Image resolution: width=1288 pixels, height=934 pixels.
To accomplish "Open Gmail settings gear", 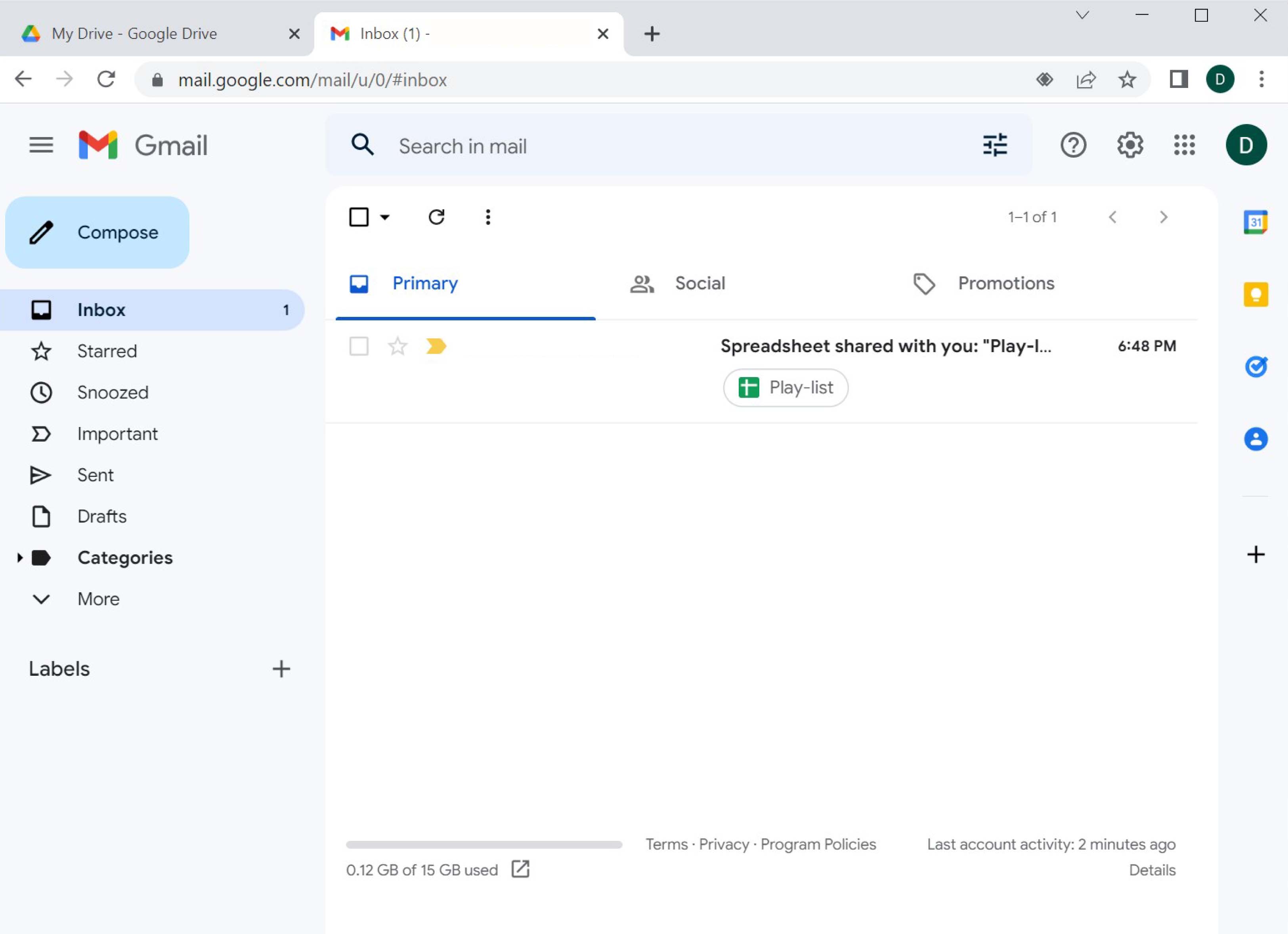I will (1129, 145).
